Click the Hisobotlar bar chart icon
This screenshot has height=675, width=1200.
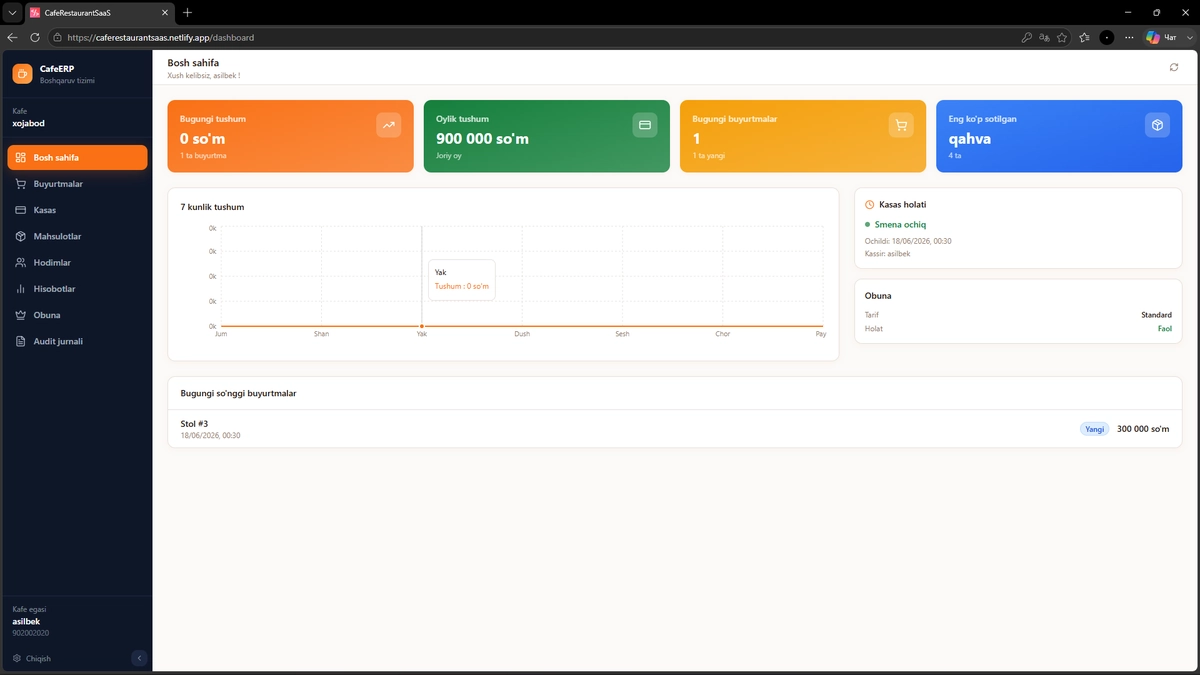(x=21, y=289)
